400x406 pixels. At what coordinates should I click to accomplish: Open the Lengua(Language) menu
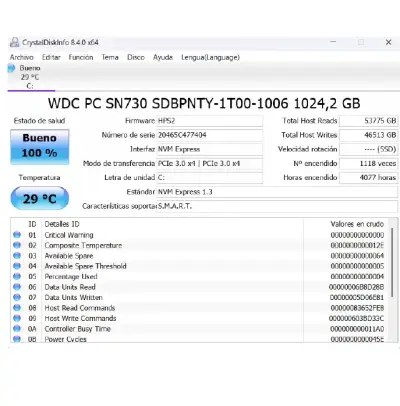coord(210,57)
